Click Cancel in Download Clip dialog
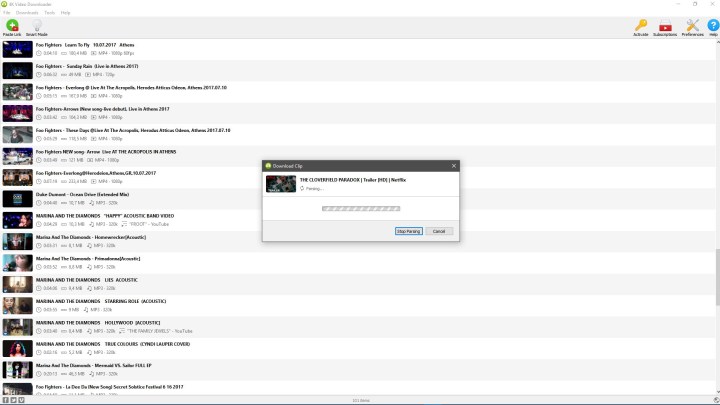Viewport: 720px width, 405px height. click(437, 231)
